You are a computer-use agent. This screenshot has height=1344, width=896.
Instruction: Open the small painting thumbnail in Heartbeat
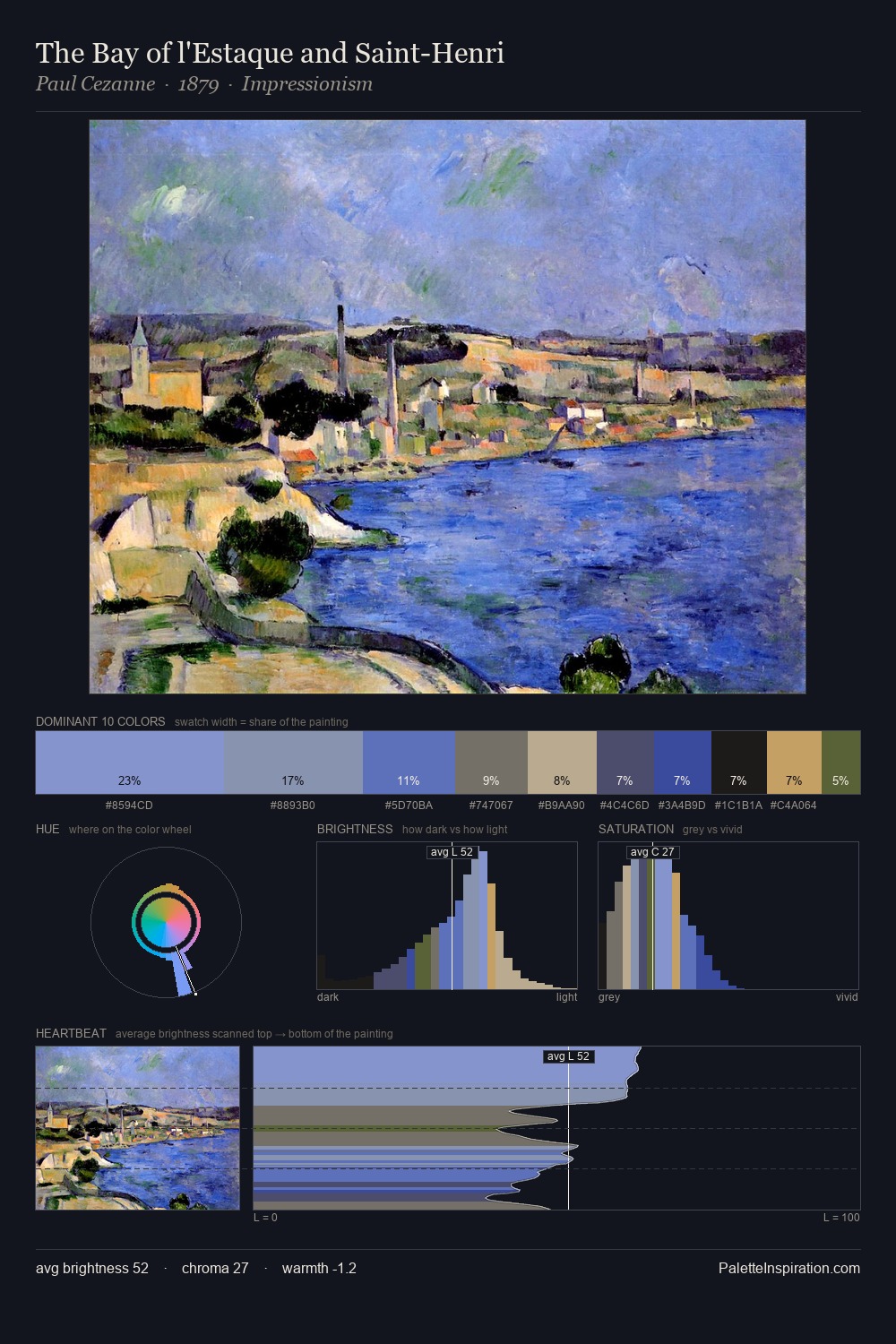coord(138,1128)
